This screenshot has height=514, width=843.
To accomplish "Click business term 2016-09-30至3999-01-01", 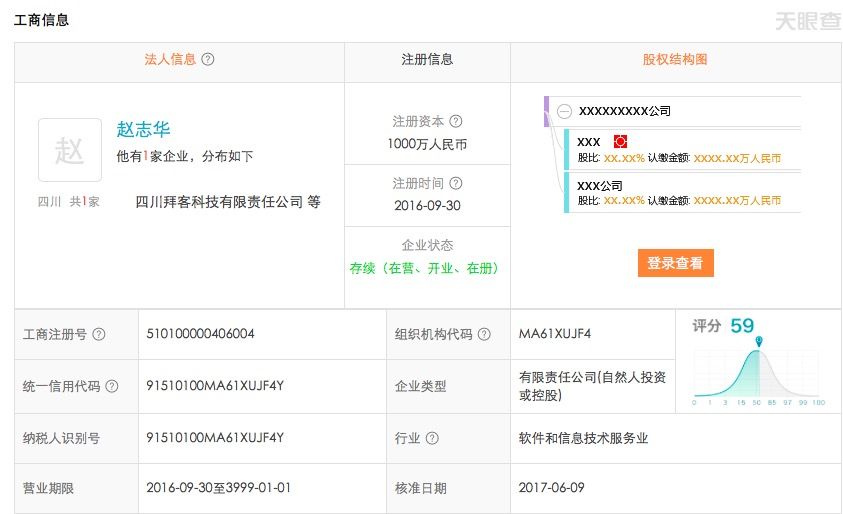I will coord(218,488).
